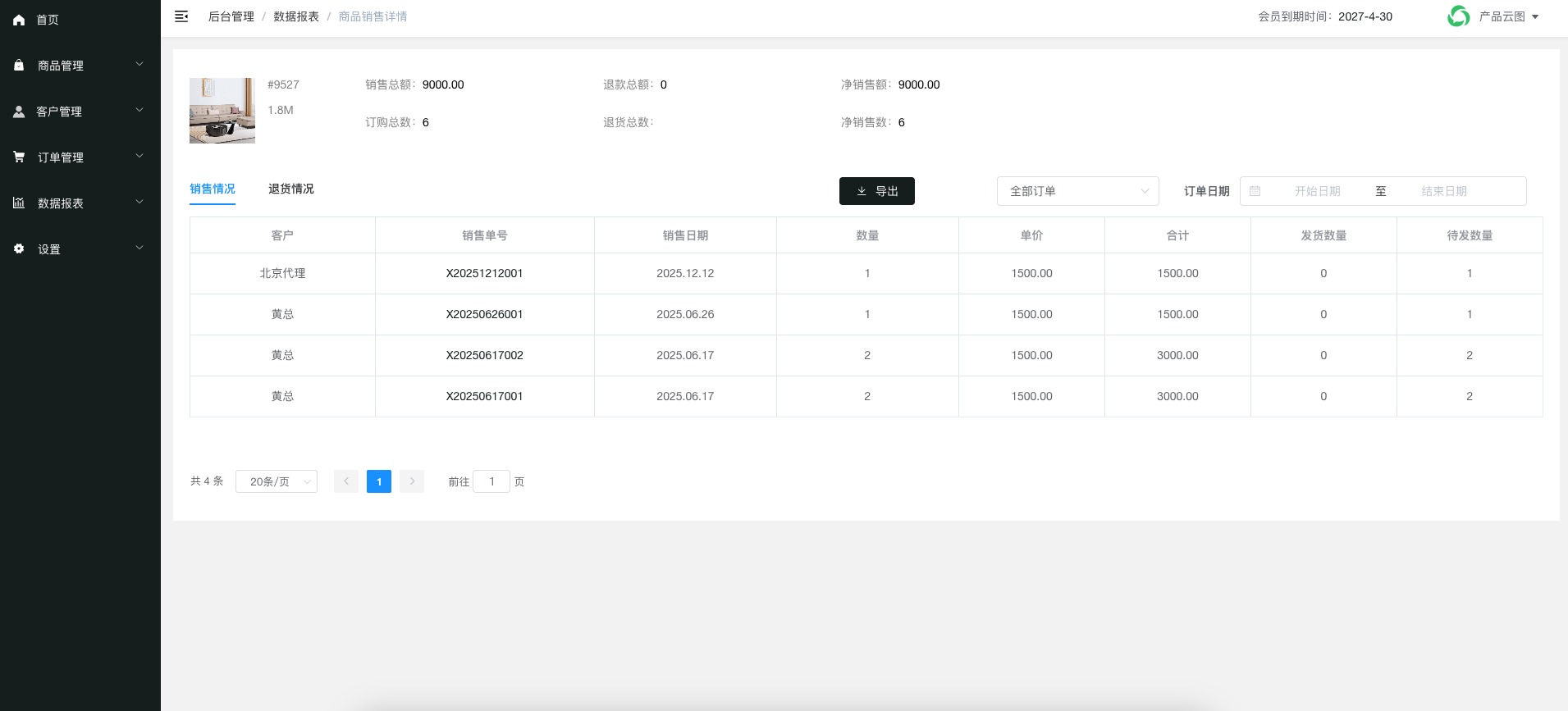Image resolution: width=1568 pixels, height=711 pixels.
Task: Expand the 订单管理 submenu arrow
Action: pos(139,156)
